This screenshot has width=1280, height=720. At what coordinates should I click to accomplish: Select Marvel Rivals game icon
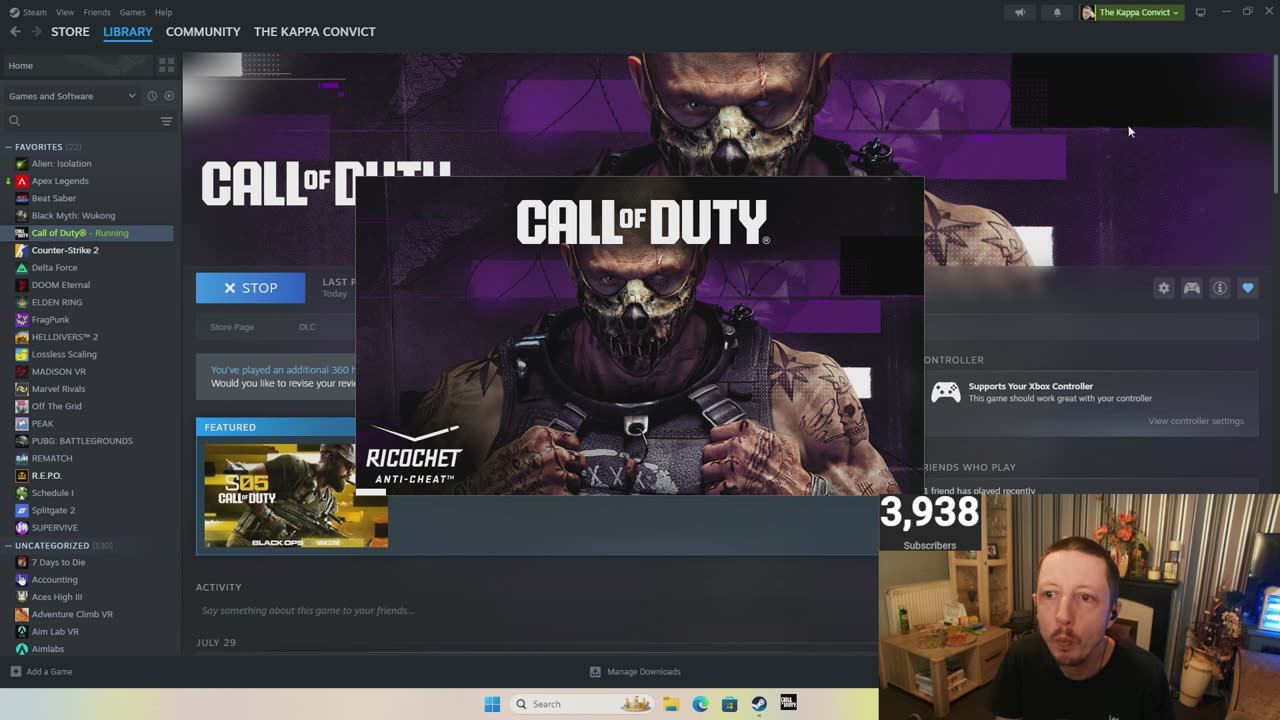pyautogui.click(x=22, y=389)
